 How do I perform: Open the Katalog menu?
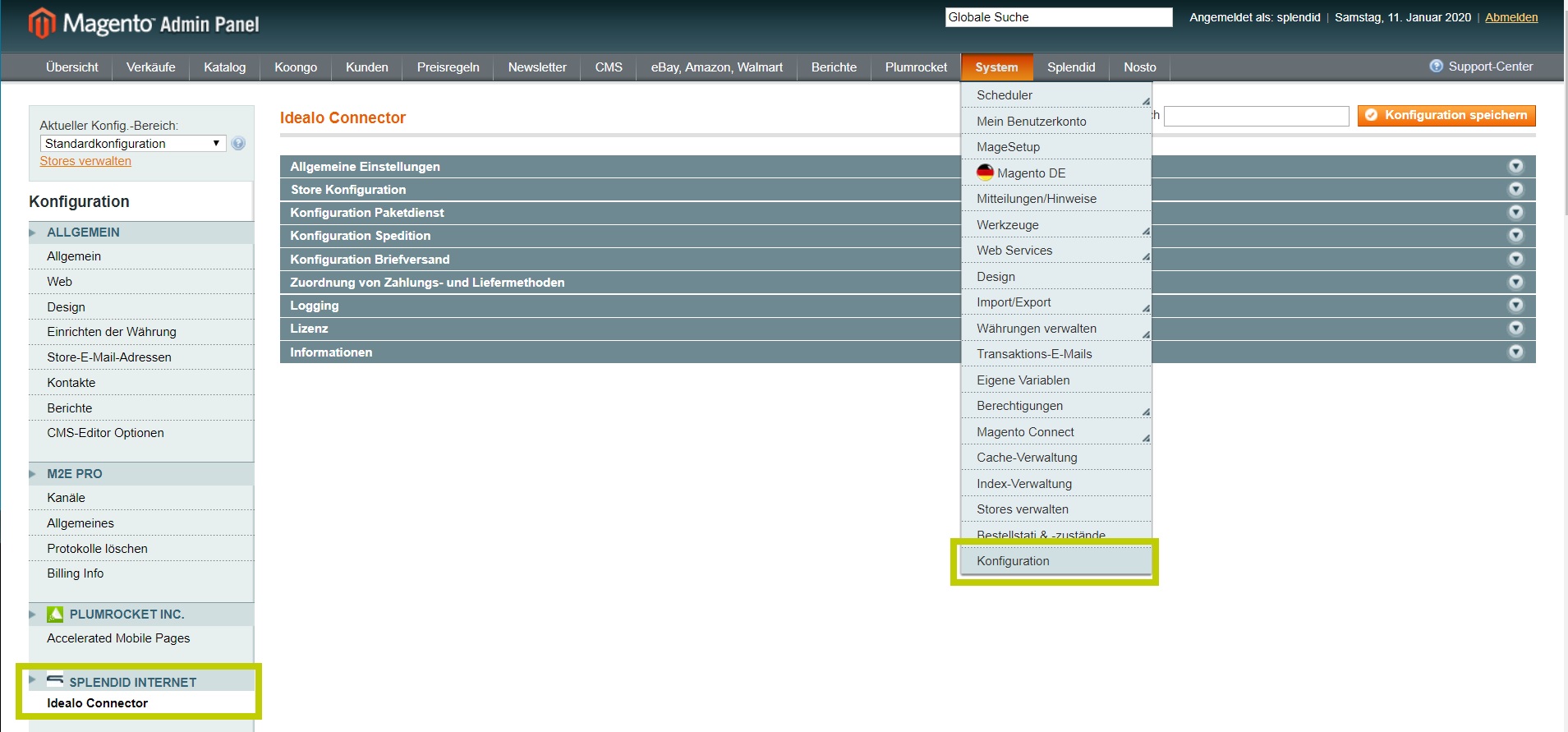[x=225, y=67]
